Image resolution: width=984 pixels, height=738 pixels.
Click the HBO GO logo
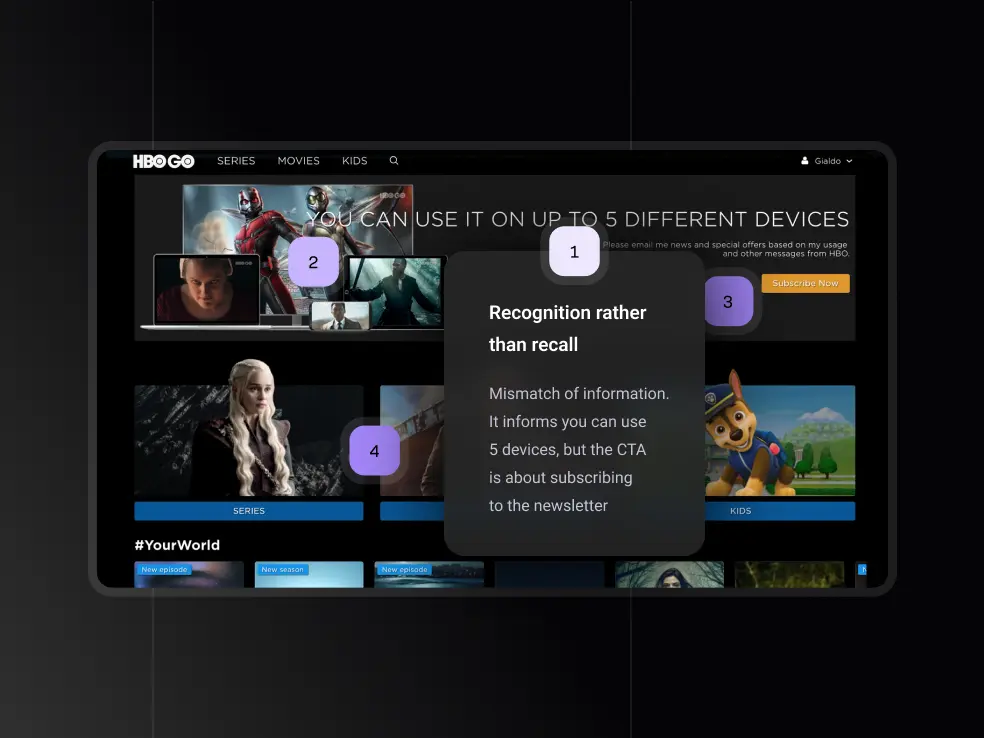click(163, 161)
